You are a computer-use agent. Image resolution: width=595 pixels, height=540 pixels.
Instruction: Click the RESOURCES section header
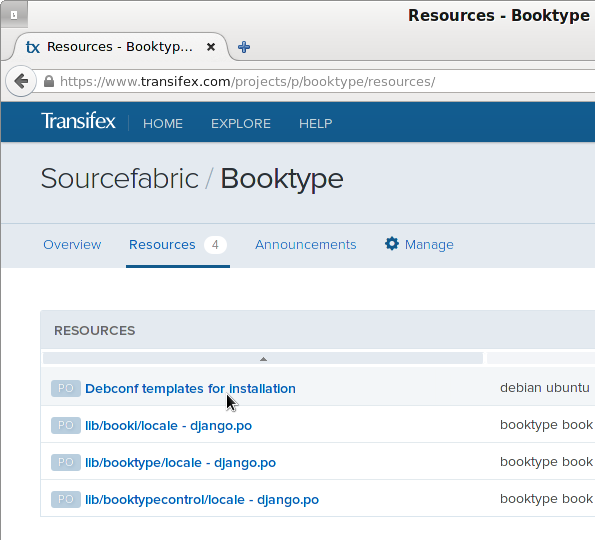pos(94,331)
